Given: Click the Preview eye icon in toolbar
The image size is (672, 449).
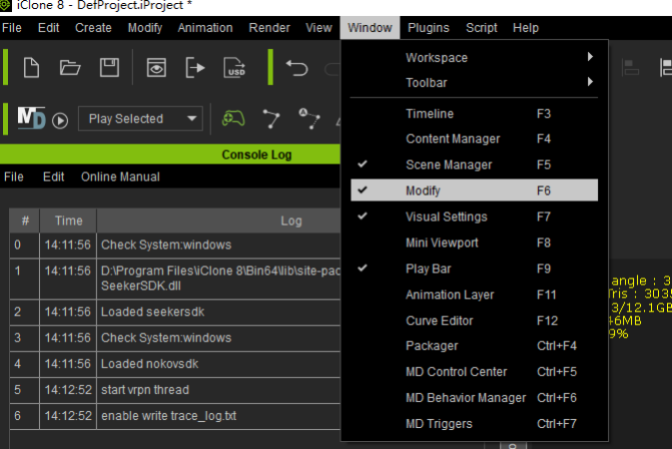Looking at the screenshot, I should coord(156,68).
